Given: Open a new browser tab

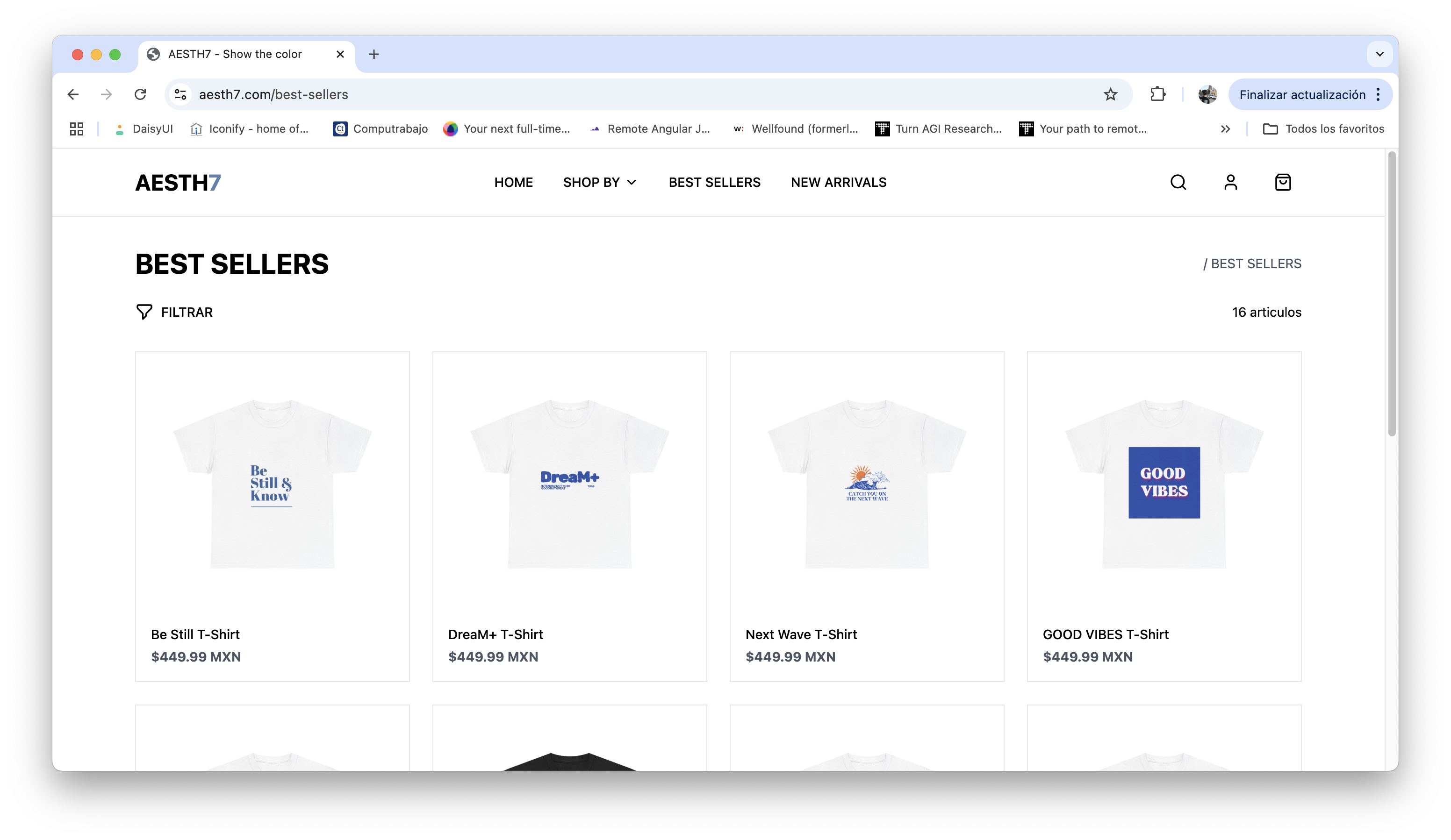Looking at the screenshot, I should click(x=374, y=54).
